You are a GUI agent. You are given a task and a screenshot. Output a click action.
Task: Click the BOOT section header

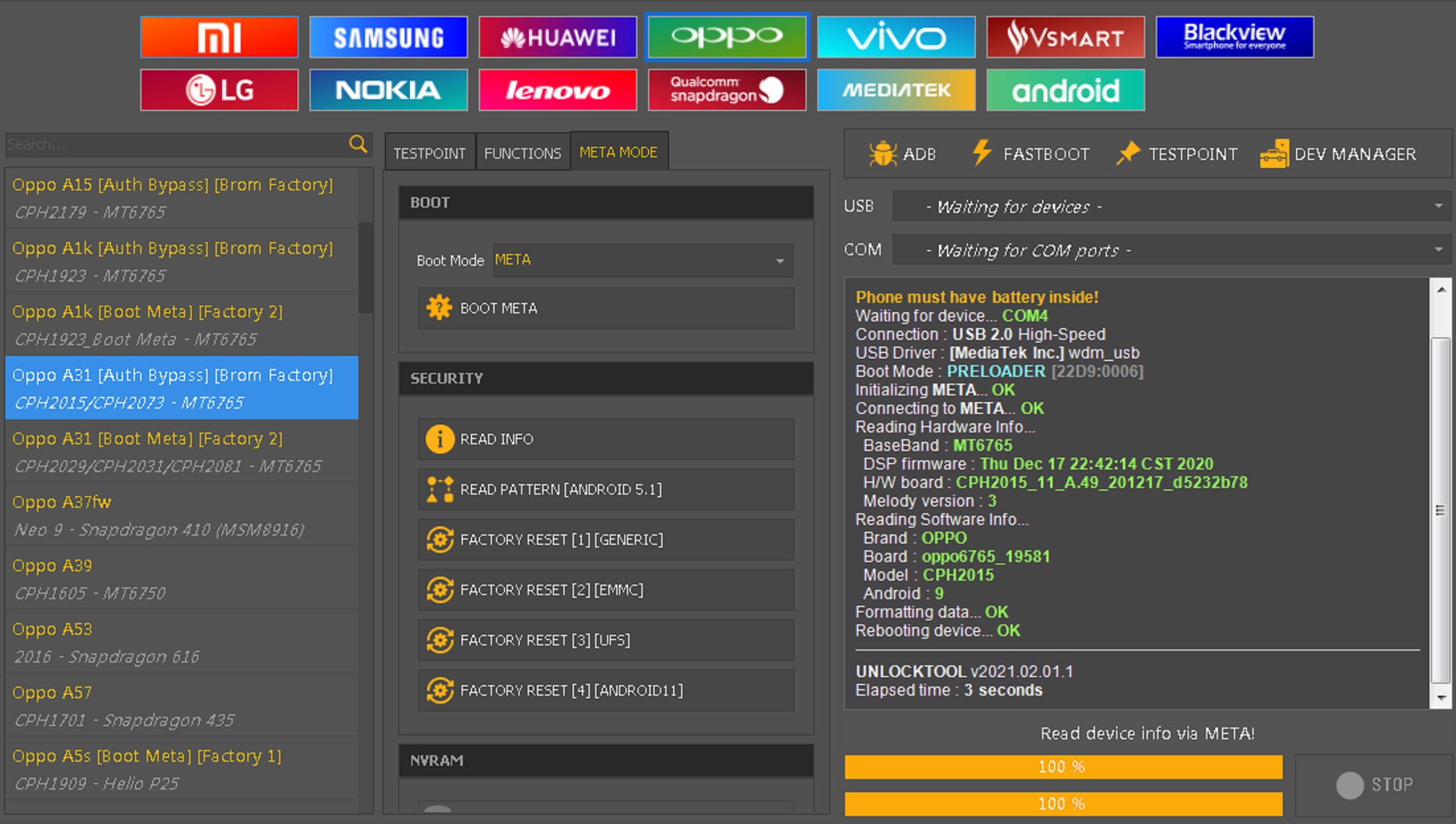tap(606, 202)
